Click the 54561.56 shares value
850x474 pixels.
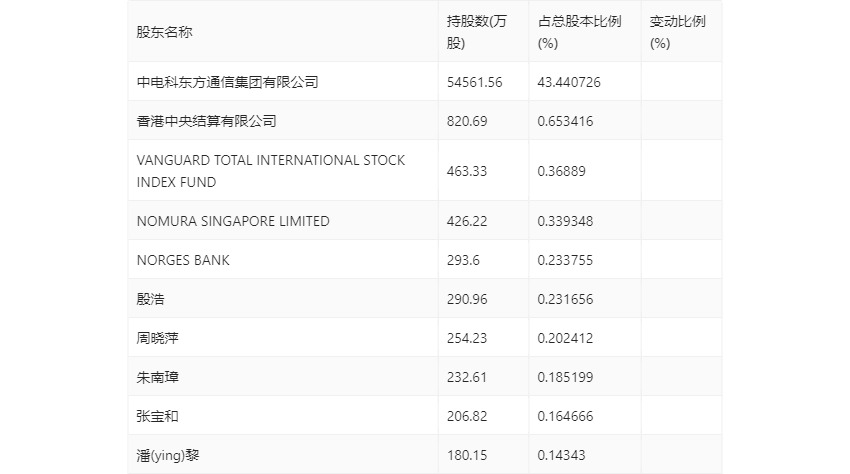point(474,82)
